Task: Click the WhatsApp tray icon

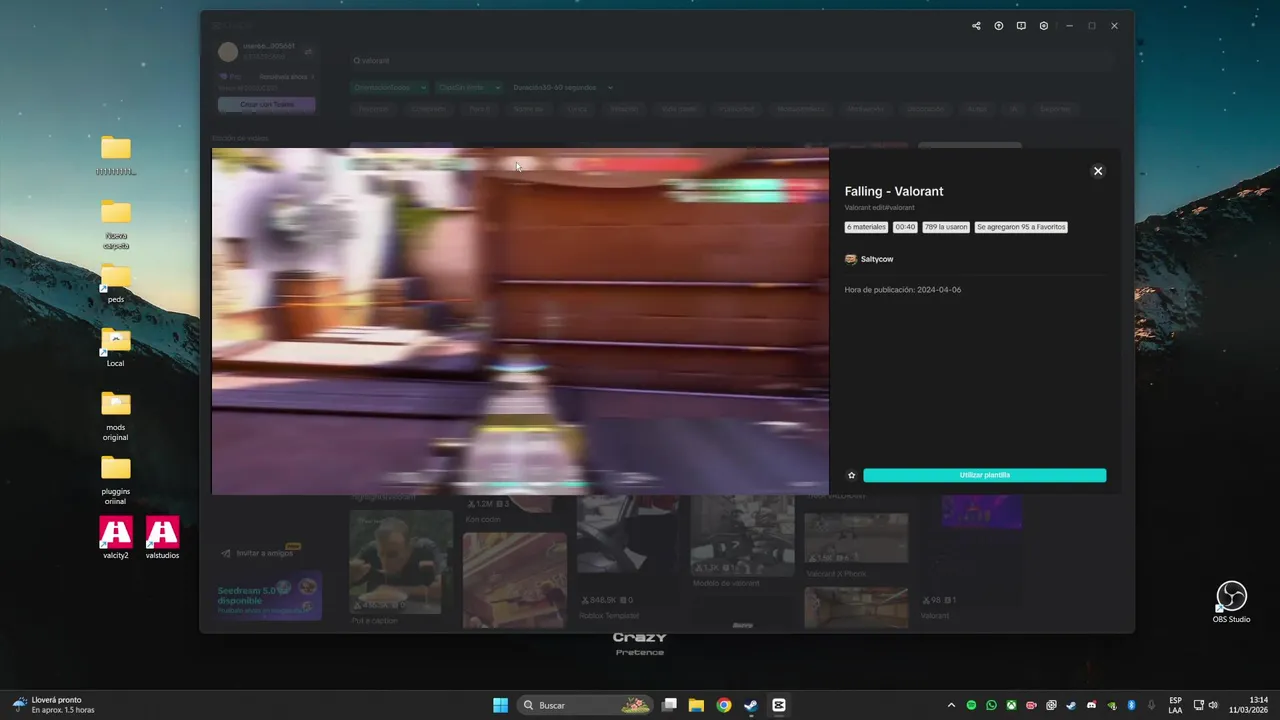Action: [991, 705]
